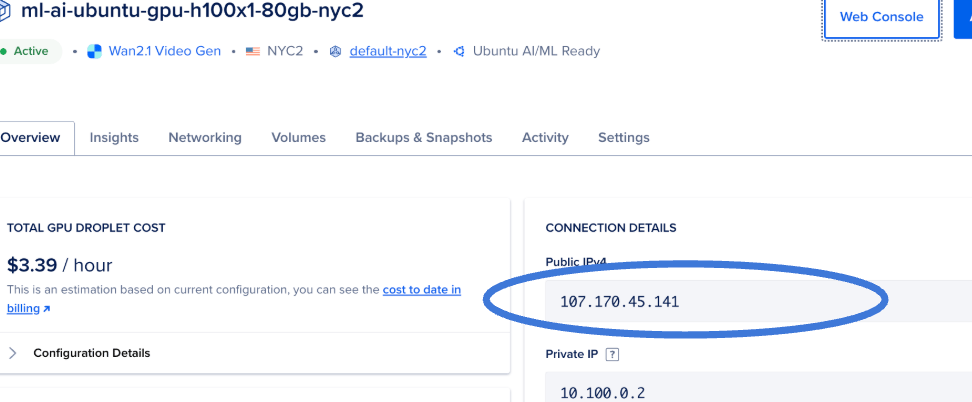Open Backups & Snapshots tab
Viewport: 972px width, 402px height.
pos(424,138)
